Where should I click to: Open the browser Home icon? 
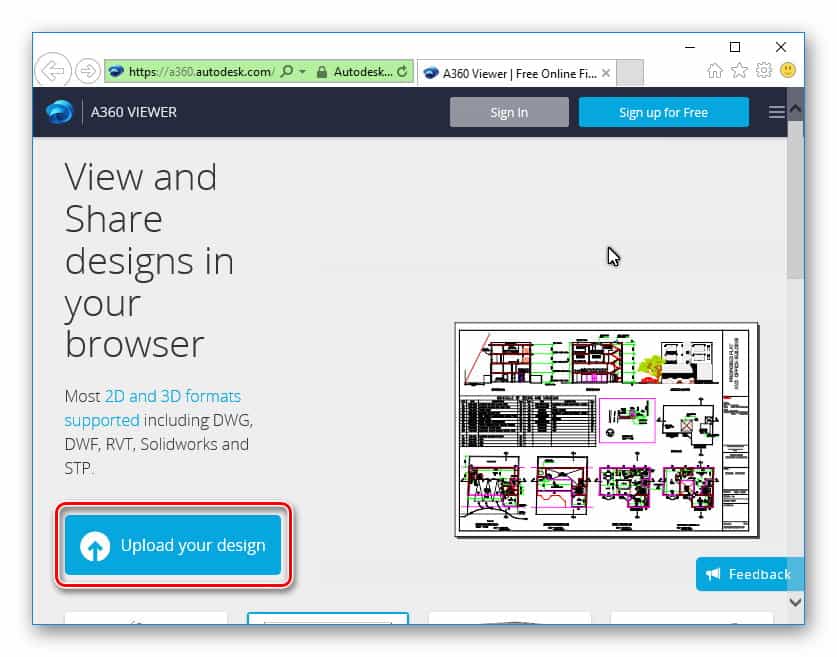[714, 71]
